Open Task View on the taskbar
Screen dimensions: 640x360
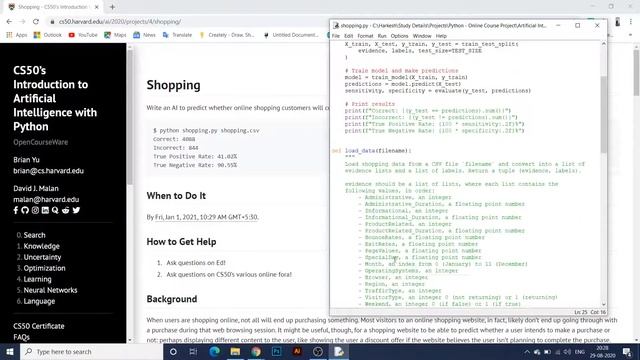tap(193, 351)
